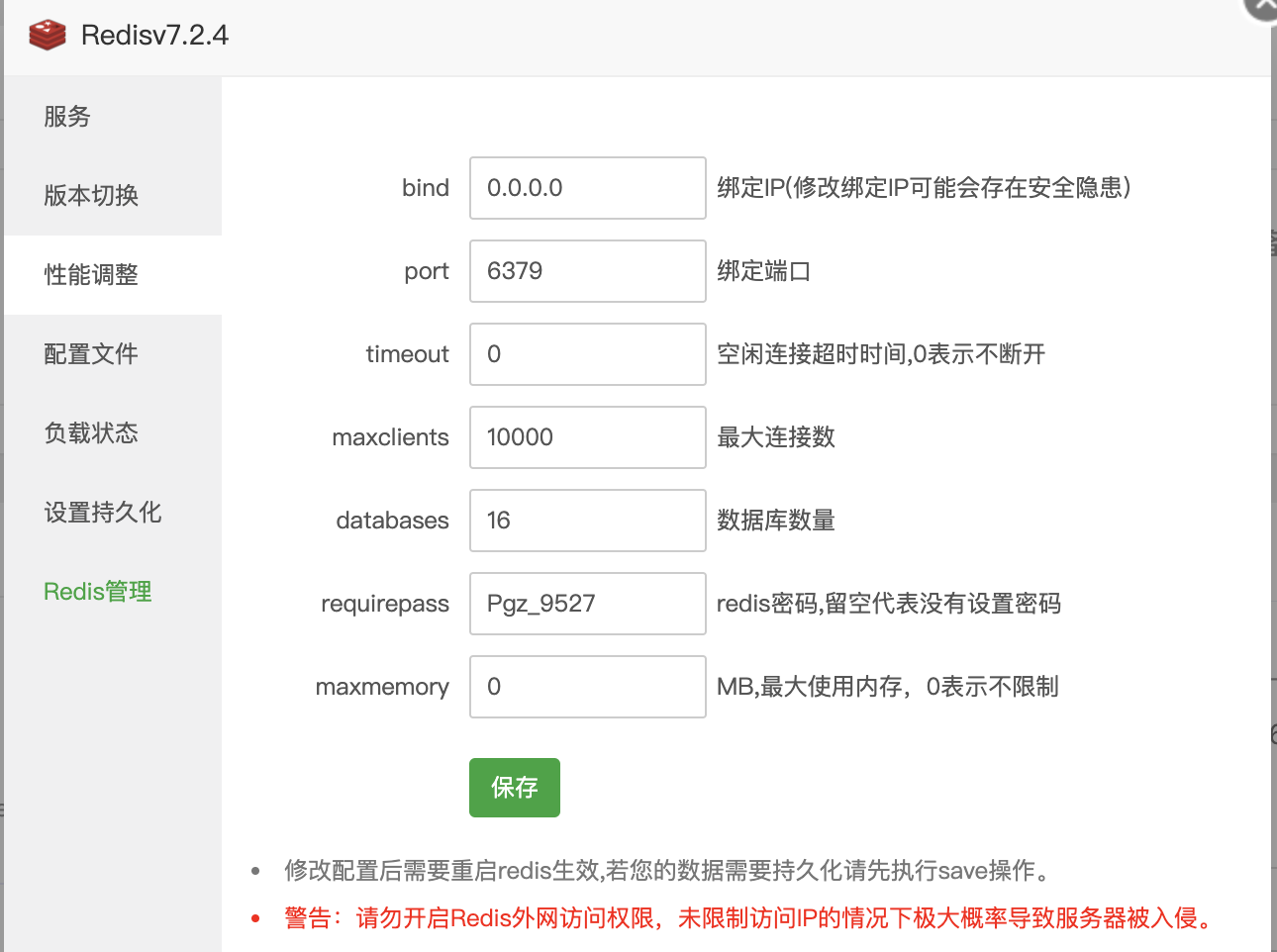Select the 性能调整 tab
1277x952 pixels.
click(113, 275)
